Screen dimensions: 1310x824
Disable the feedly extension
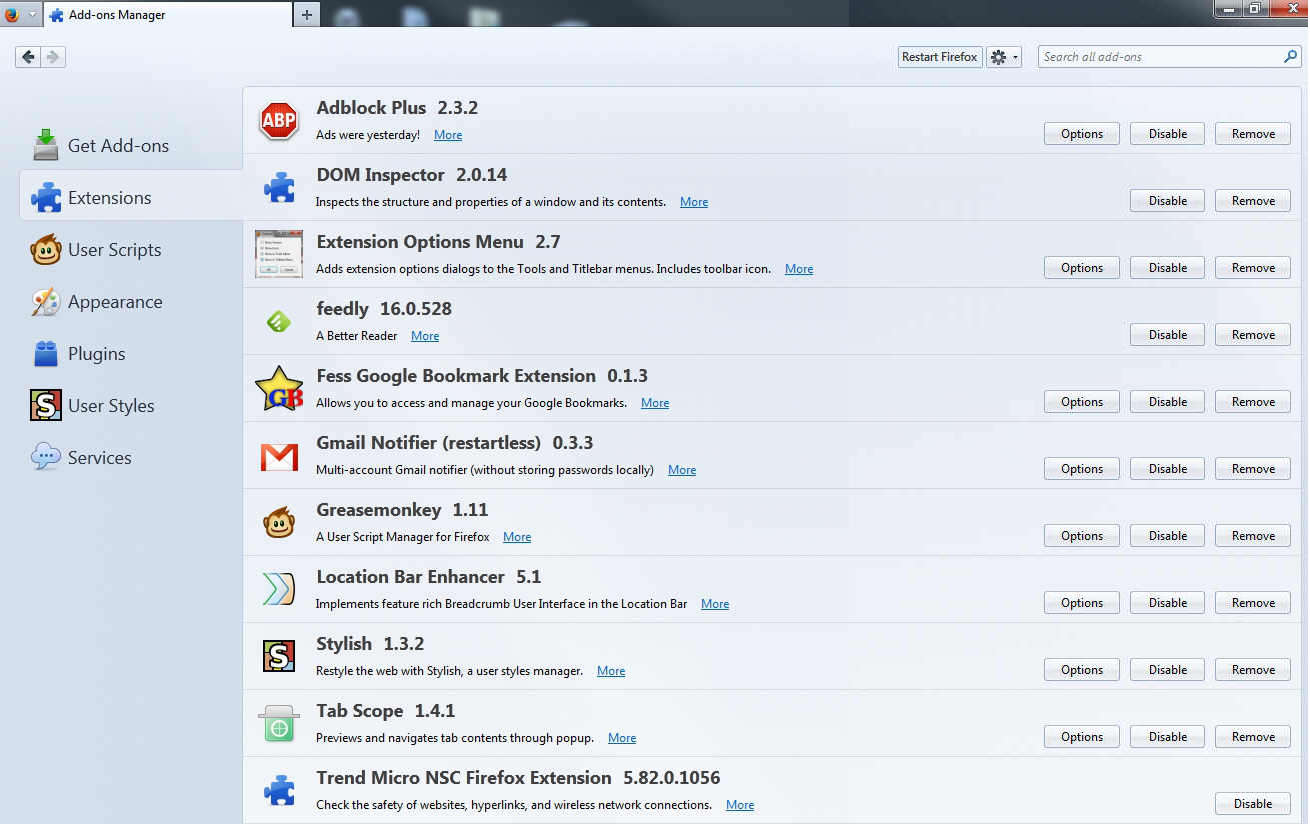(x=1168, y=335)
